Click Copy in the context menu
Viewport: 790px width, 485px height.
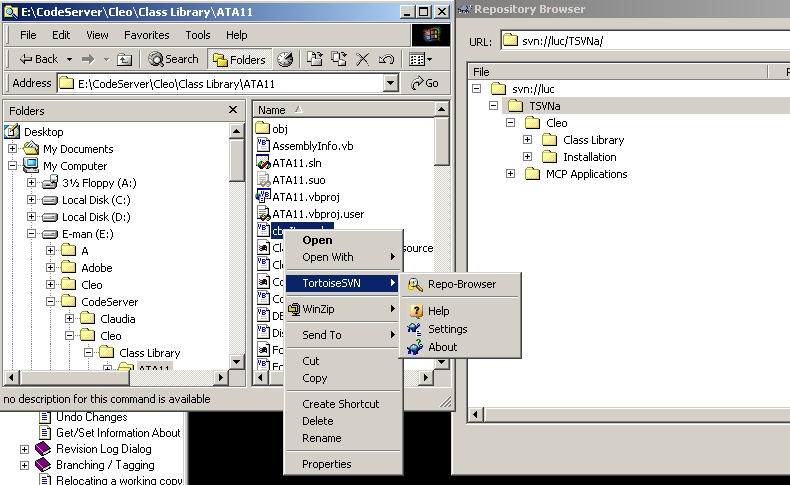tap(343, 378)
